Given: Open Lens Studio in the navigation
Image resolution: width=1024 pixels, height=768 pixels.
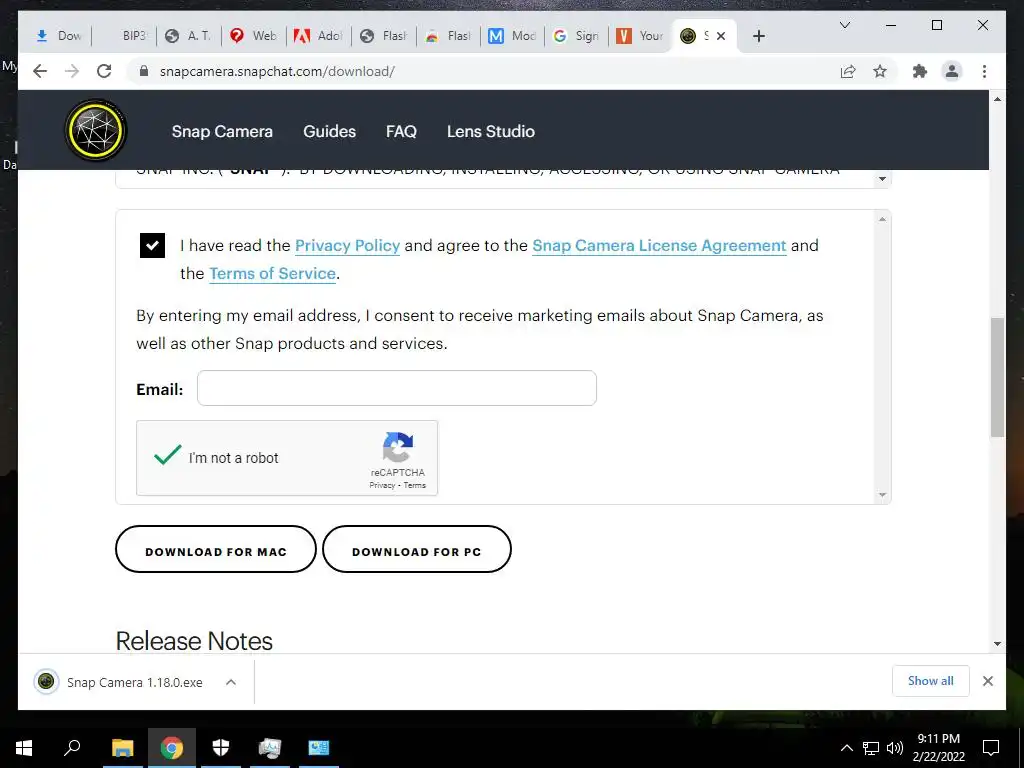Looking at the screenshot, I should (x=490, y=131).
